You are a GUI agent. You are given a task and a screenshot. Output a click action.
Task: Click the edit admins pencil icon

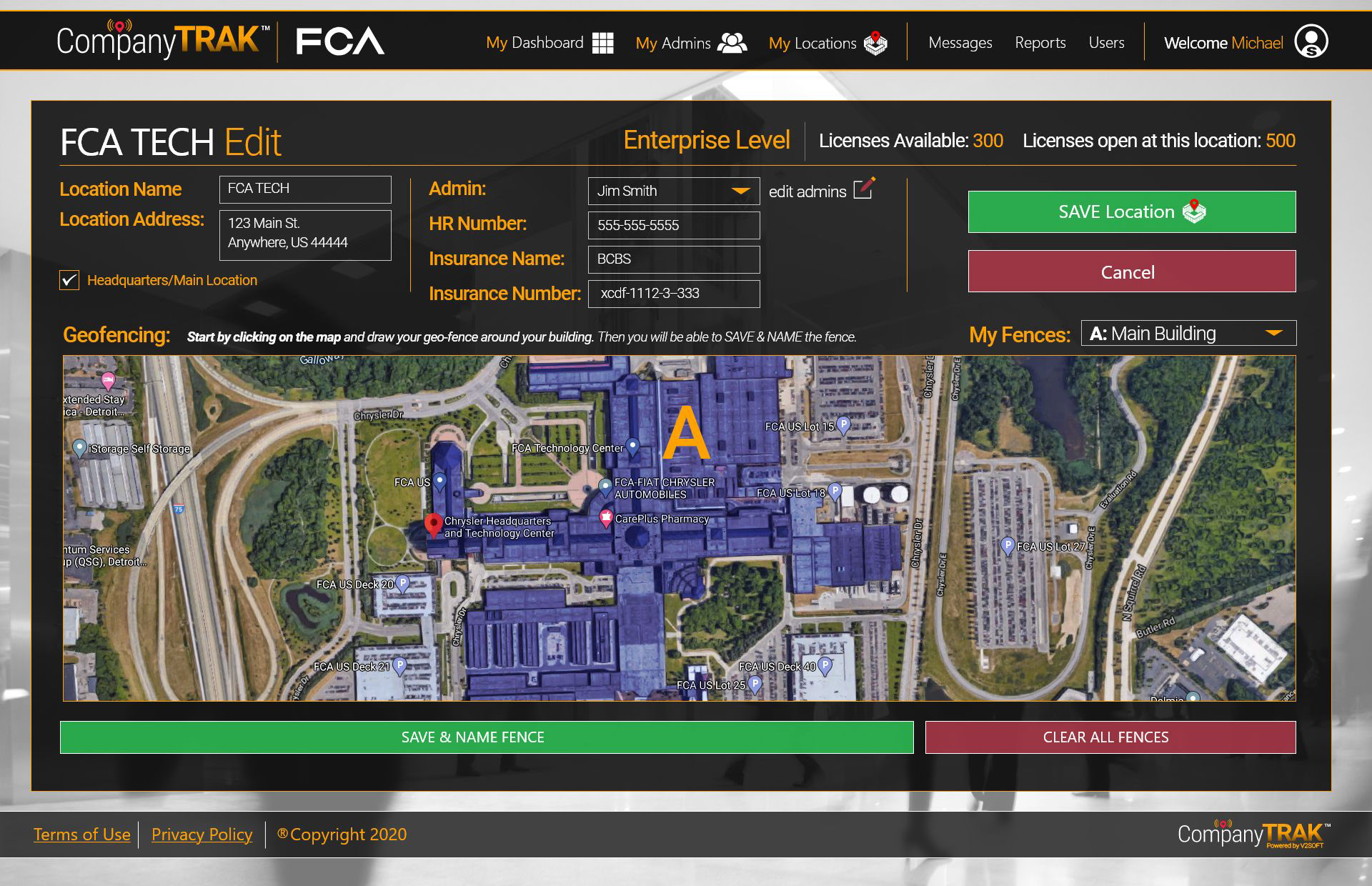(865, 188)
